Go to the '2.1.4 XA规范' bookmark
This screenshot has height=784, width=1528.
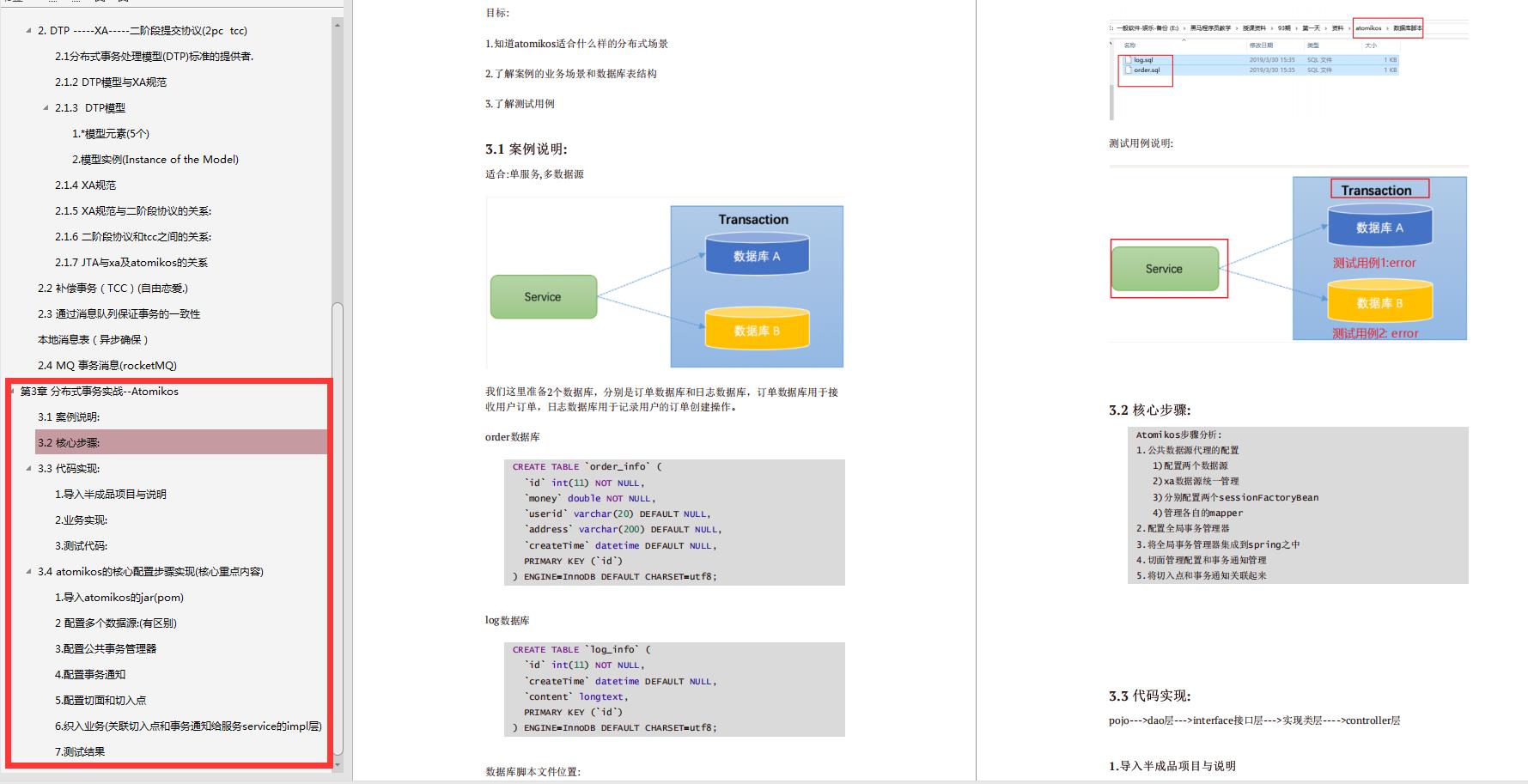(x=85, y=185)
